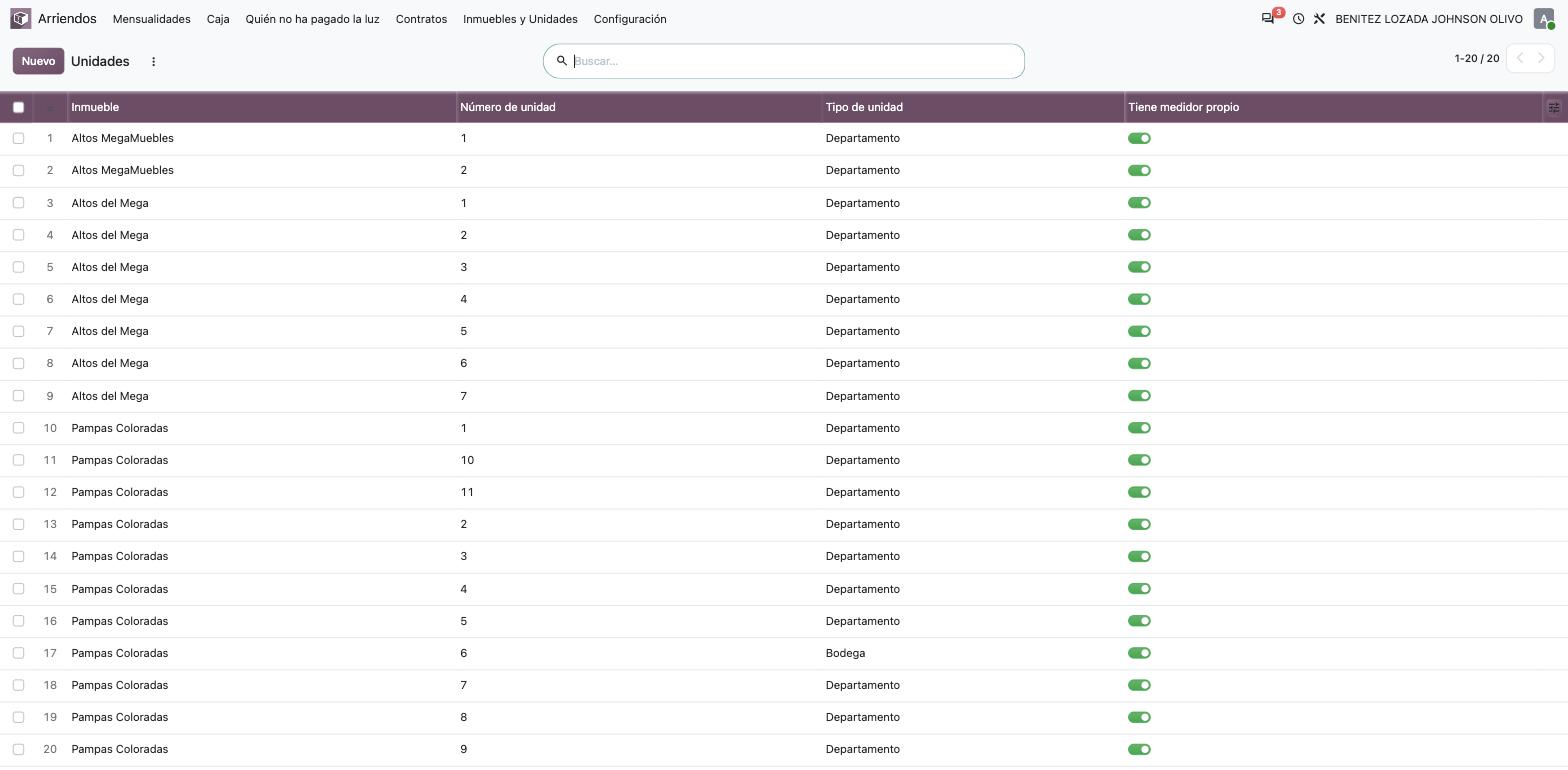Viewport: 1568px width, 770px height.
Task: Open the user avatar menu
Action: (1544, 19)
